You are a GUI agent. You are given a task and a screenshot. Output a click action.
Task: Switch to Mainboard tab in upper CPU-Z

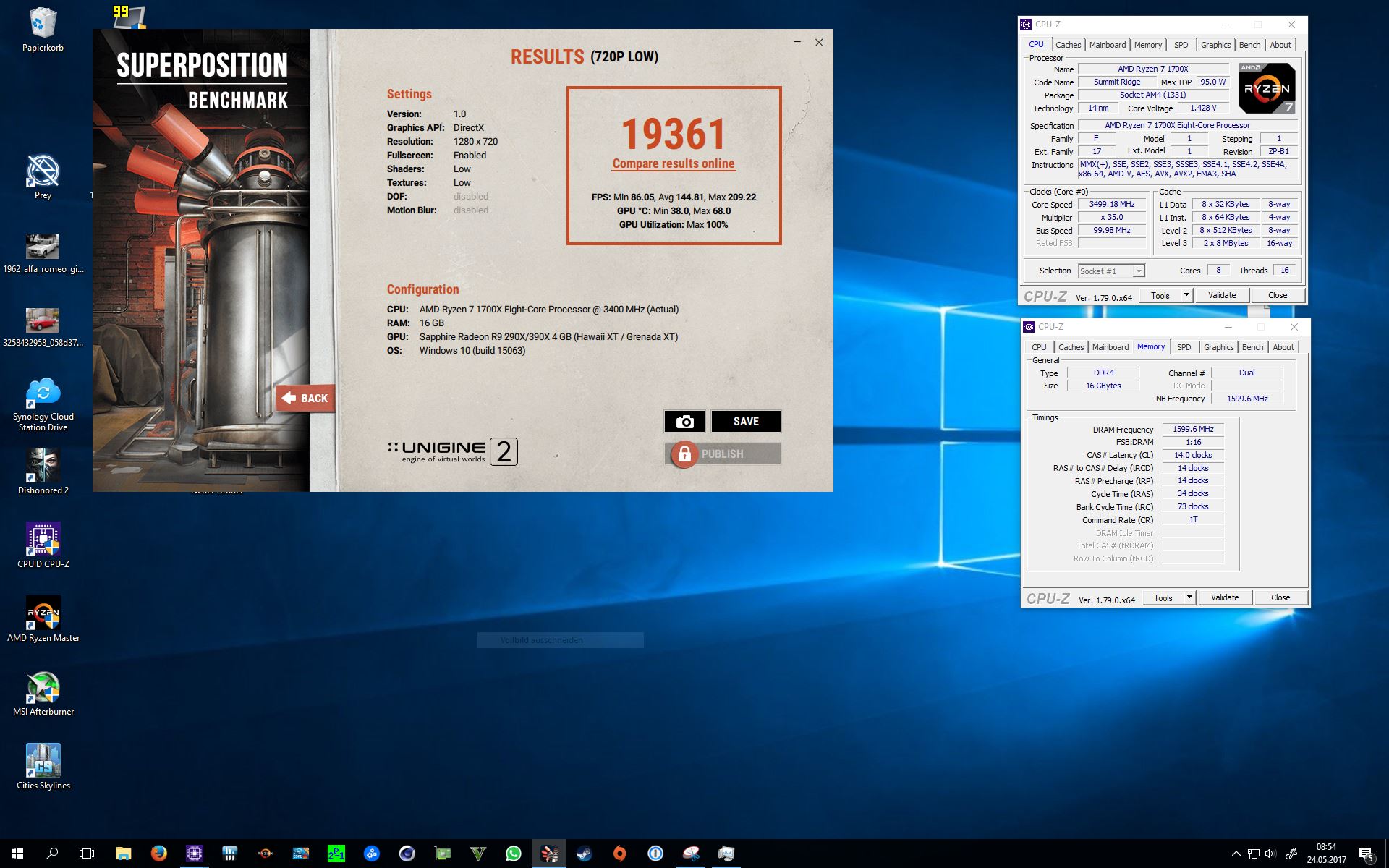click(x=1108, y=45)
